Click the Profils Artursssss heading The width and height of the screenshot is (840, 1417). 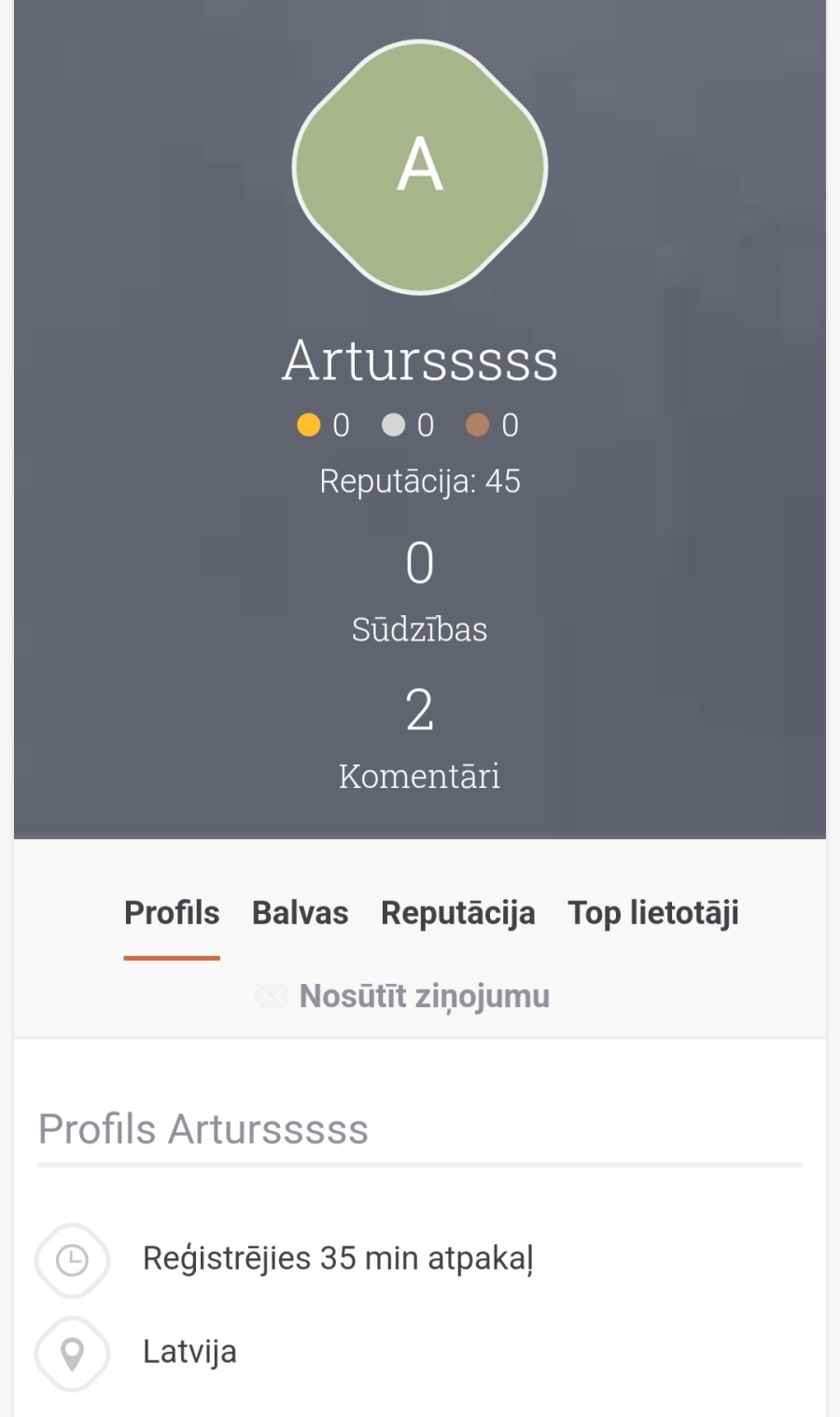(x=203, y=1129)
